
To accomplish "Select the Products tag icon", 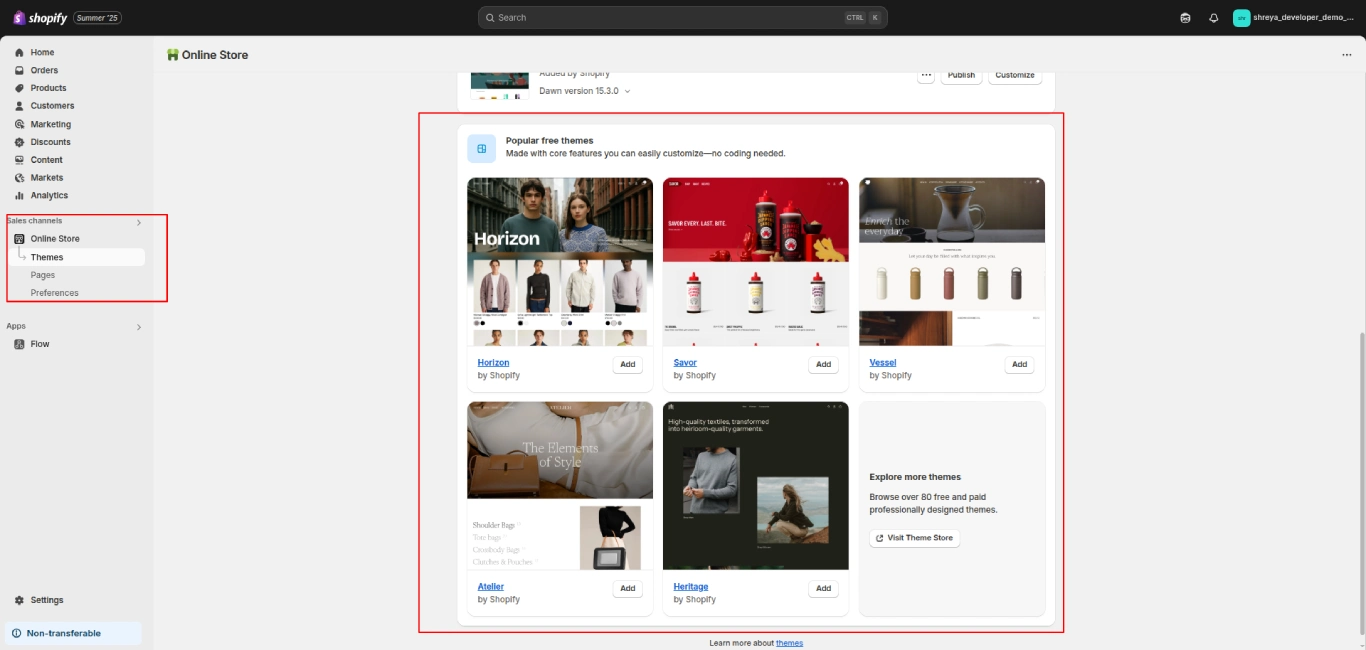I will click(19, 88).
